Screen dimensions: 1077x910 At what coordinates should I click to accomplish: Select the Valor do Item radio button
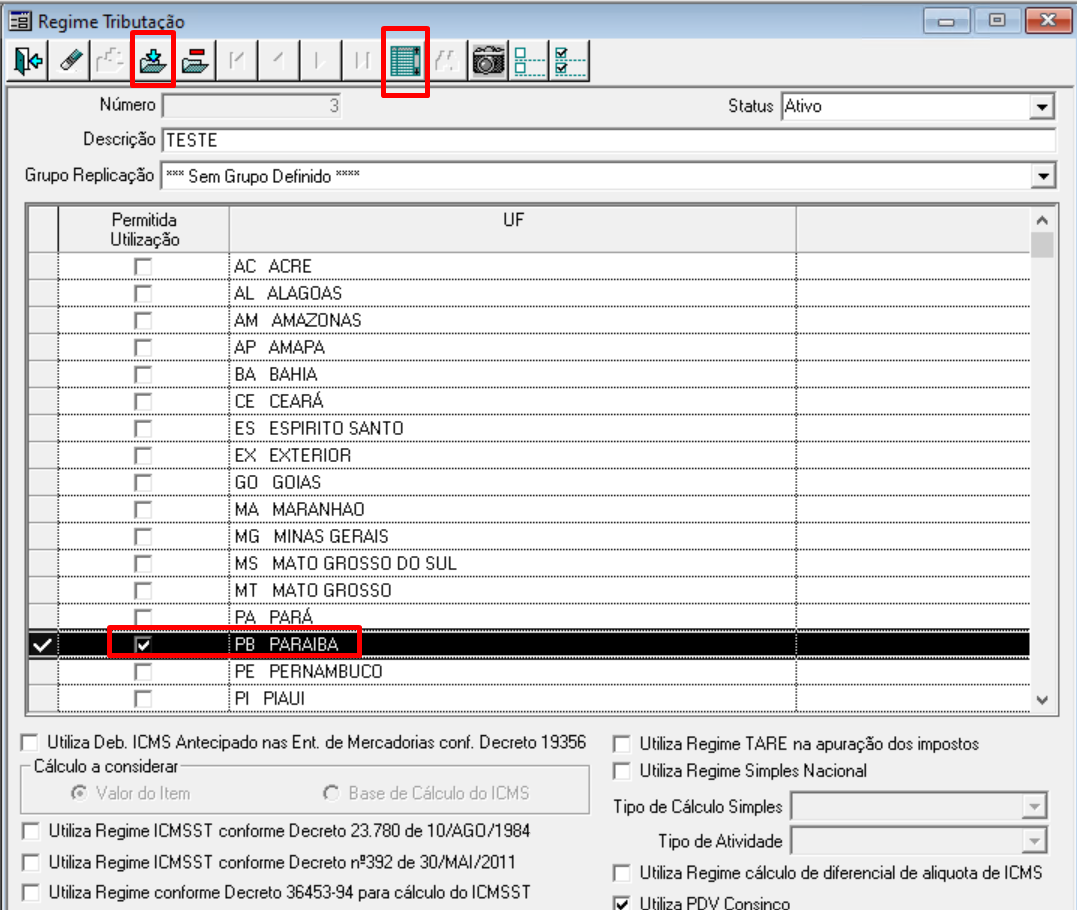click(80, 793)
